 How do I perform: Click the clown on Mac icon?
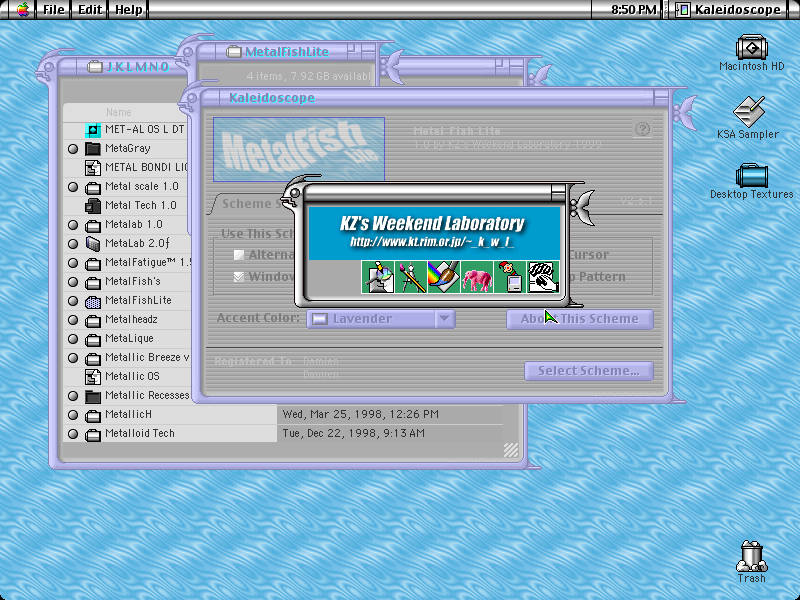(x=510, y=277)
